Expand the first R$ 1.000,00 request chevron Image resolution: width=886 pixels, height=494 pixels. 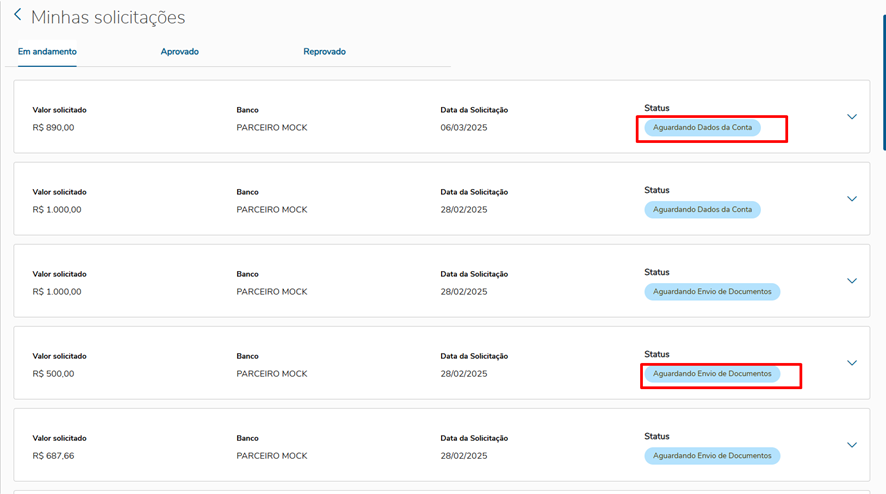852,198
